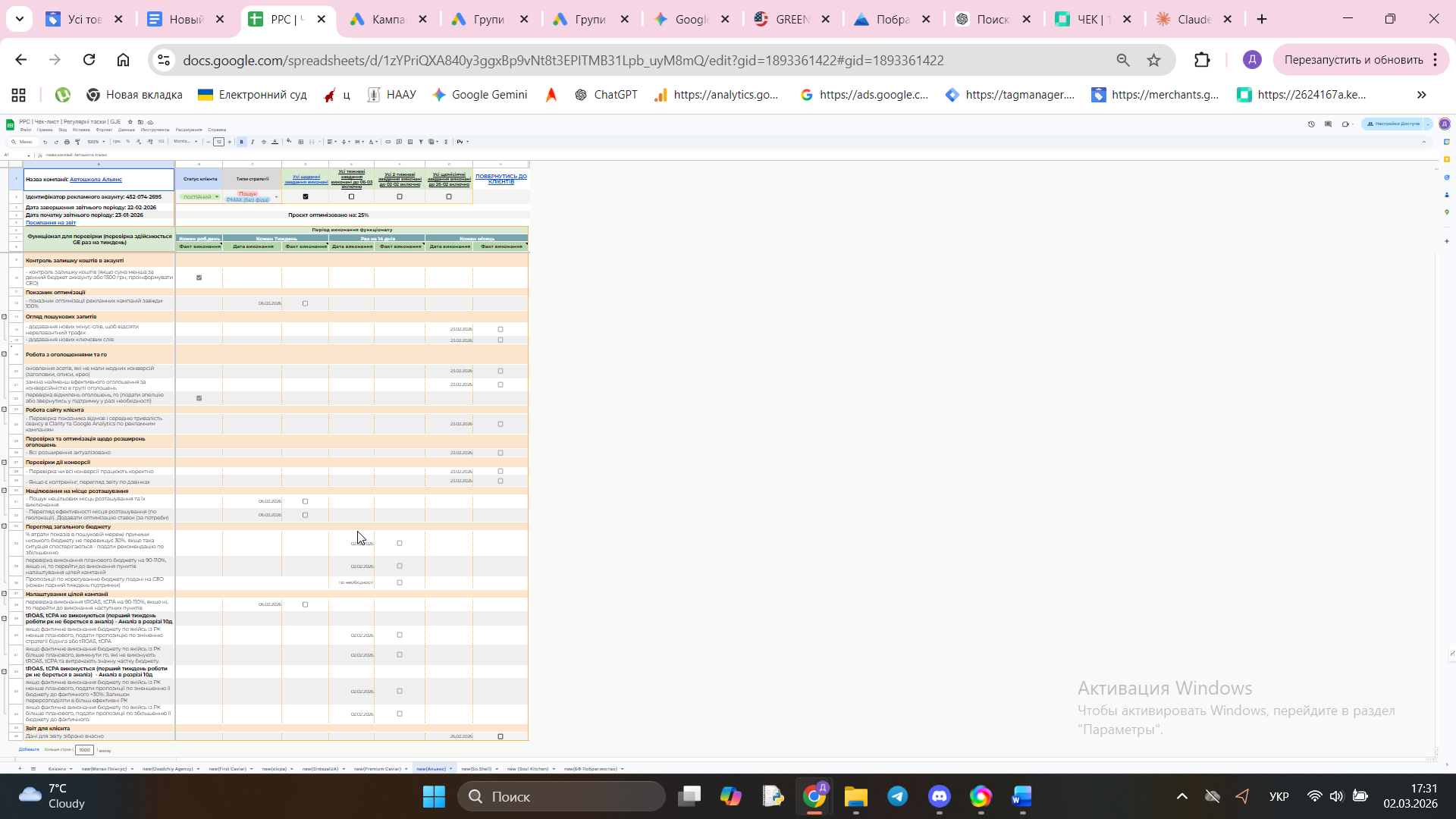Check the report data collected checkbox in last row
Viewport: 1456px width, 819px height.
pyautogui.click(x=500, y=736)
